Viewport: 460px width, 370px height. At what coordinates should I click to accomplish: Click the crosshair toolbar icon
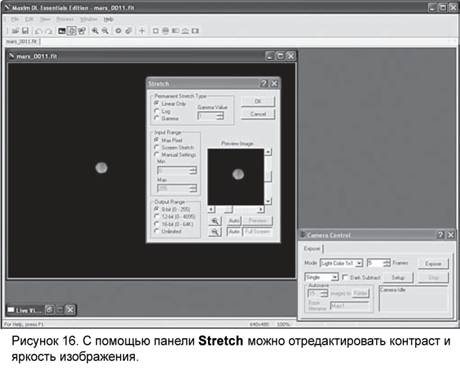pyautogui.click(x=142, y=31)
